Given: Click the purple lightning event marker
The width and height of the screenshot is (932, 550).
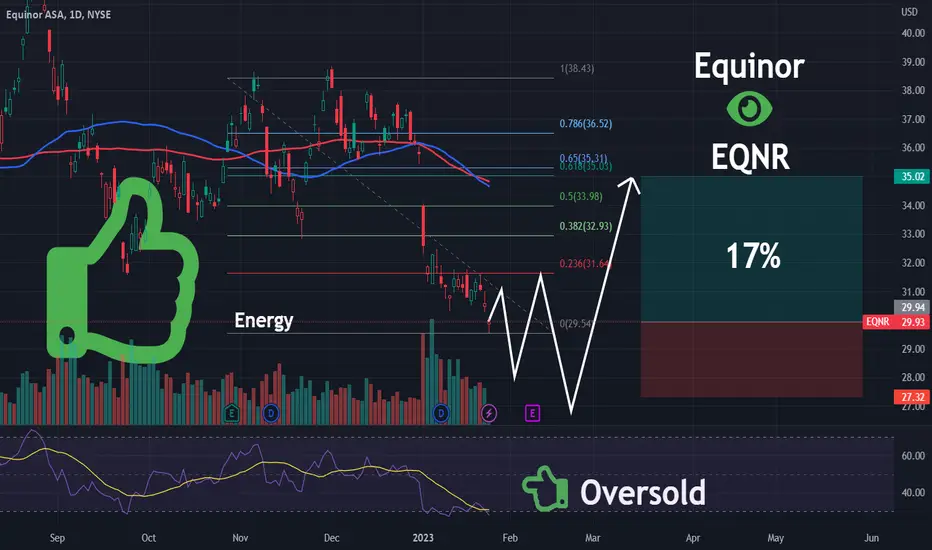Looking at the screenshot, I should [489, 413].
